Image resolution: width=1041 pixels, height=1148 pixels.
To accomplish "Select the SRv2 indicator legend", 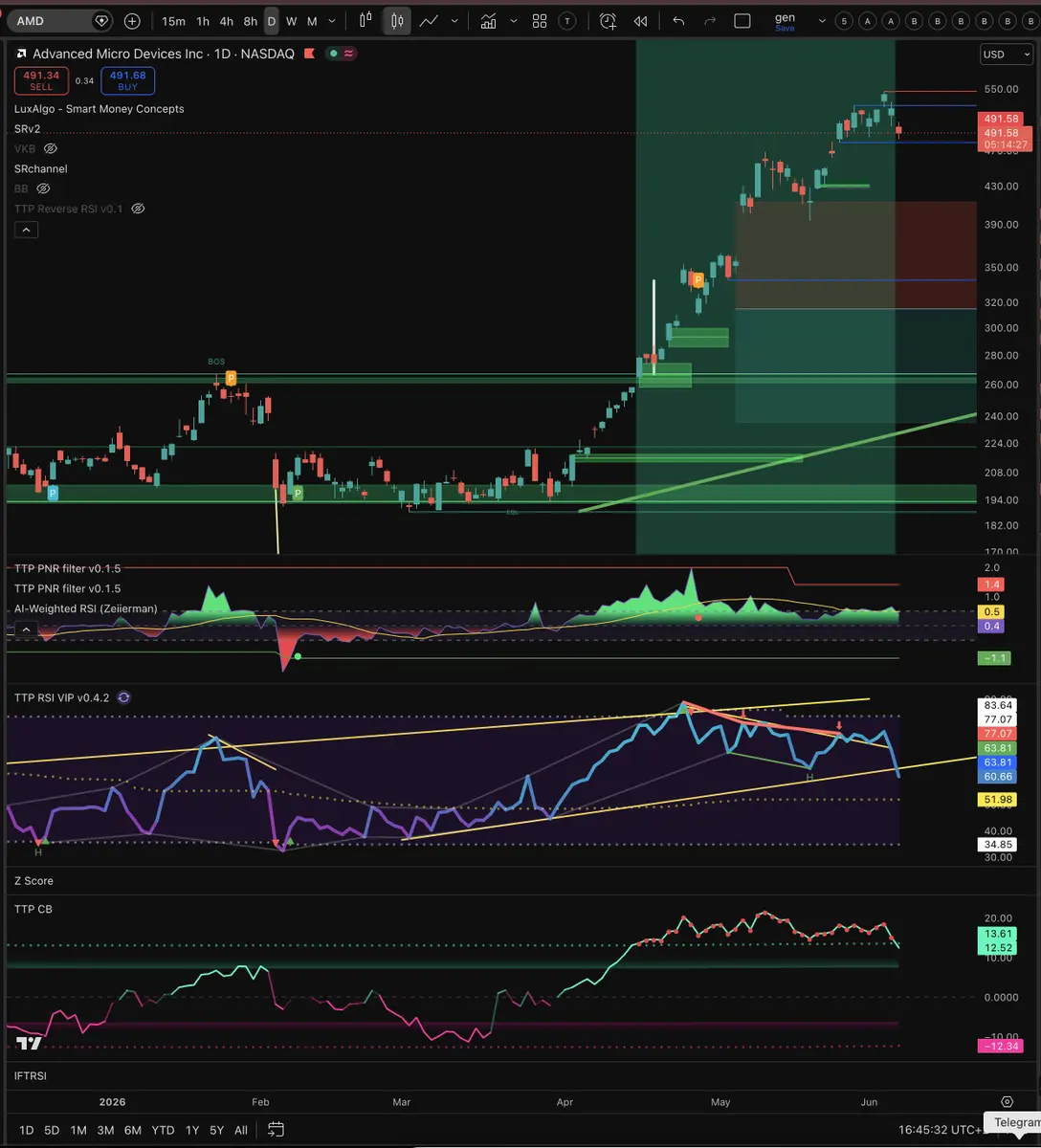I will point(28,128).
